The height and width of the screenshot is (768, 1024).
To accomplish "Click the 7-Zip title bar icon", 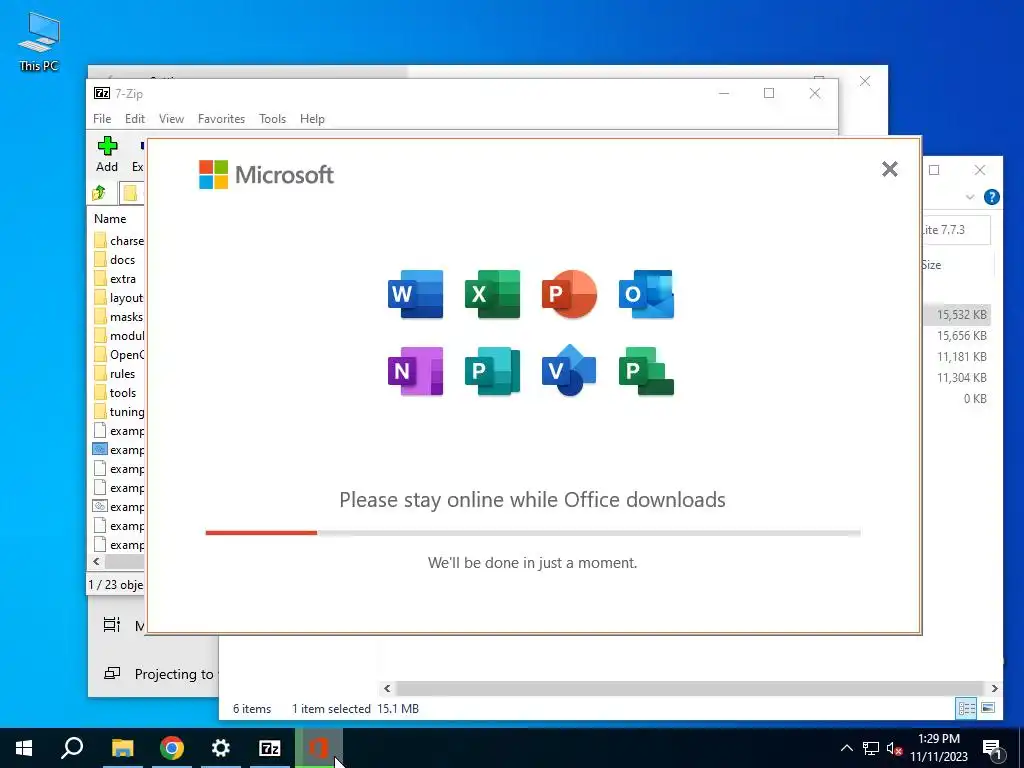I will (x=102, y=93).
